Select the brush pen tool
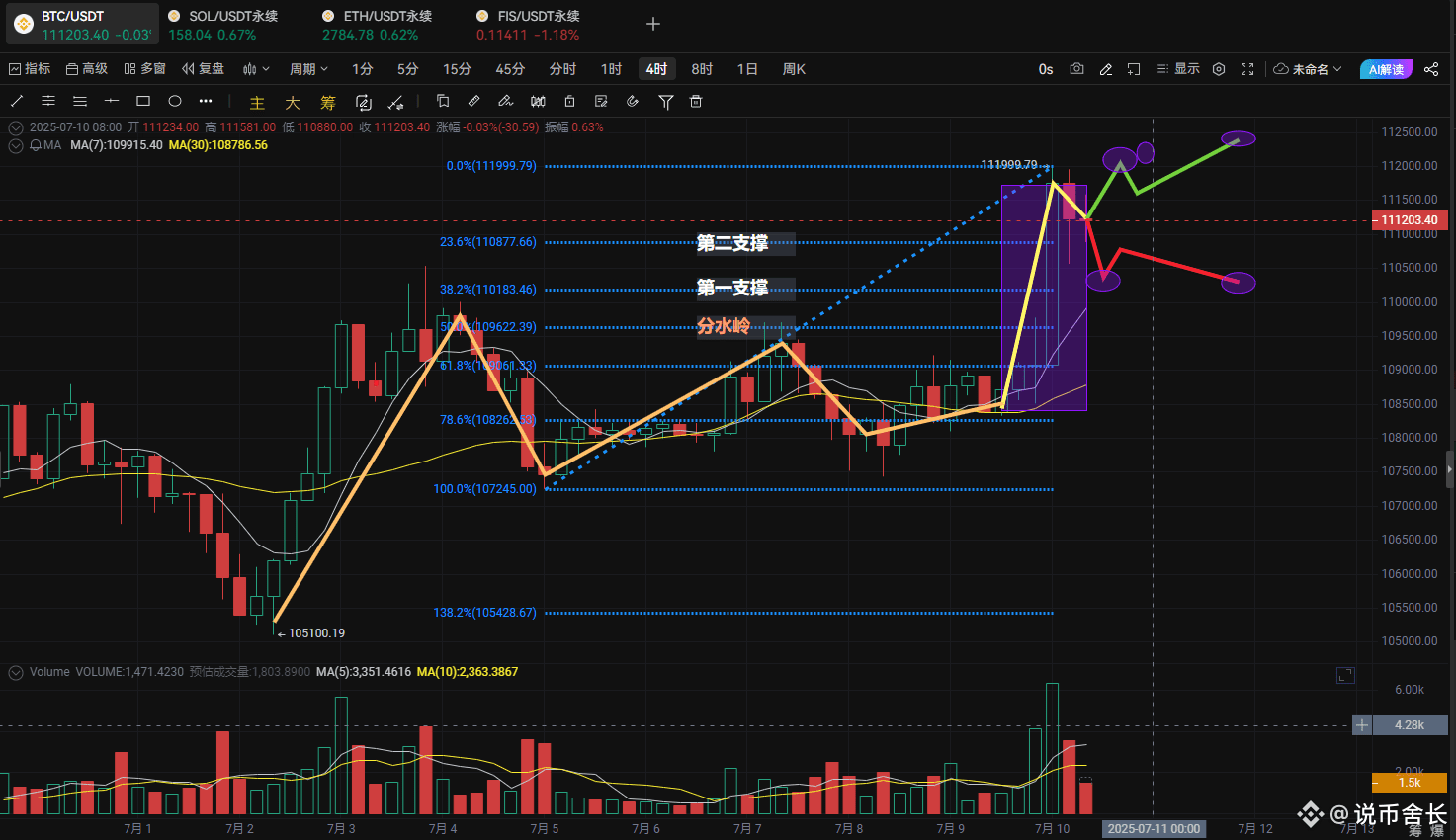1456x840 pixels. (x=506, y=101)
